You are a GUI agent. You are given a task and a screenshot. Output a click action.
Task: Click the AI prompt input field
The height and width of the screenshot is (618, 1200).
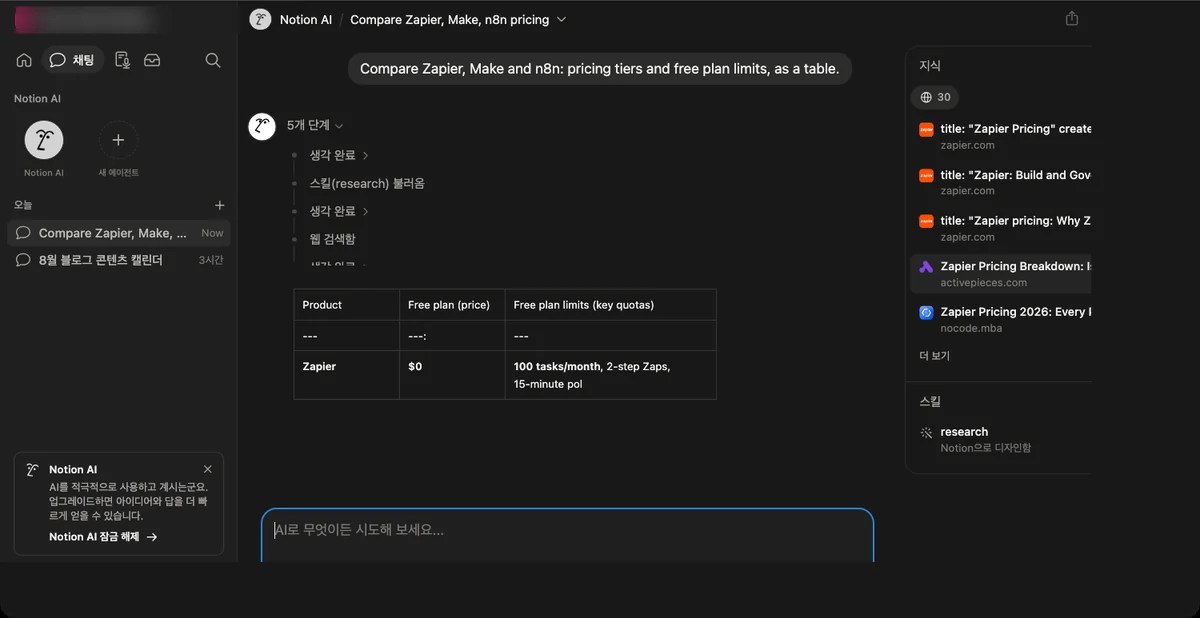pyautogui.click(x=568, y=535)
